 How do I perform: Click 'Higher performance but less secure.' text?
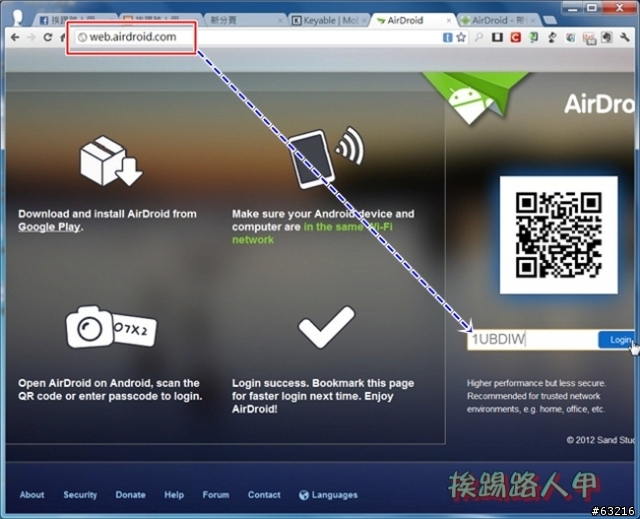point(536,383)
